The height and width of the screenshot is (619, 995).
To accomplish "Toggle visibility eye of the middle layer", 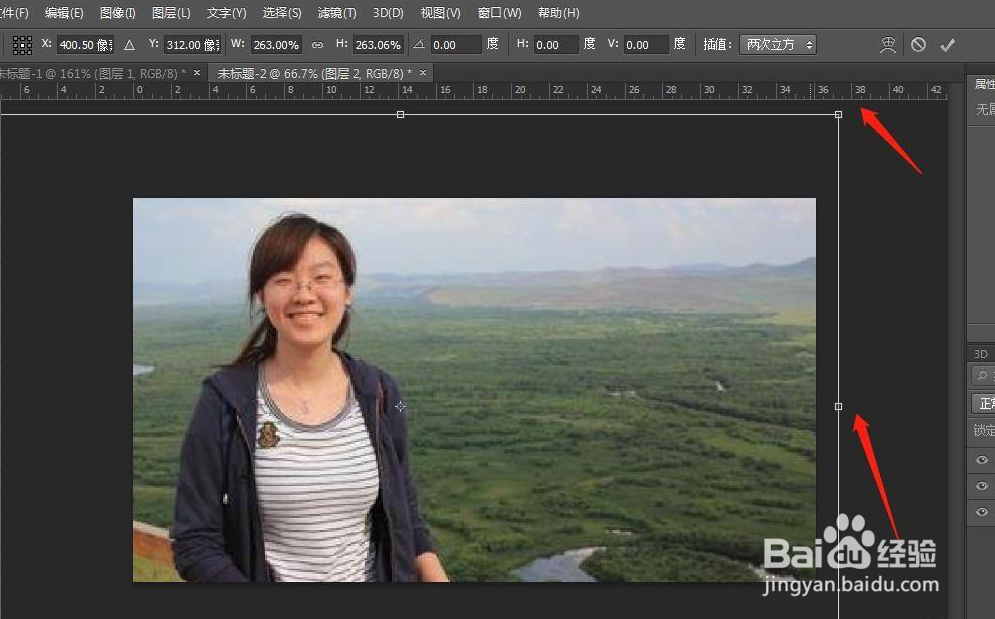I will coord(982,486).
